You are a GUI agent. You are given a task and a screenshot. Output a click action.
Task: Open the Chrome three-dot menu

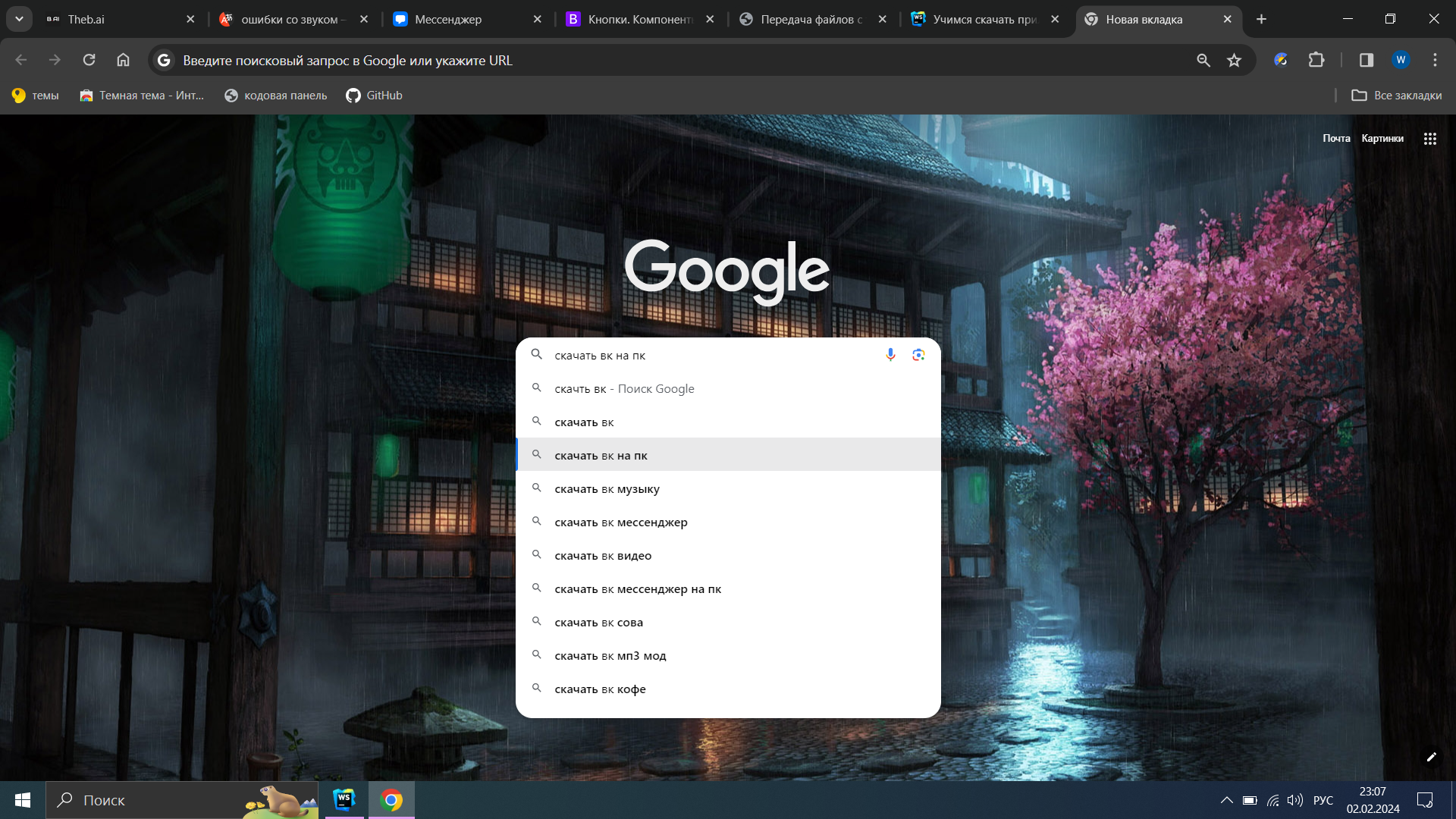1435,60
